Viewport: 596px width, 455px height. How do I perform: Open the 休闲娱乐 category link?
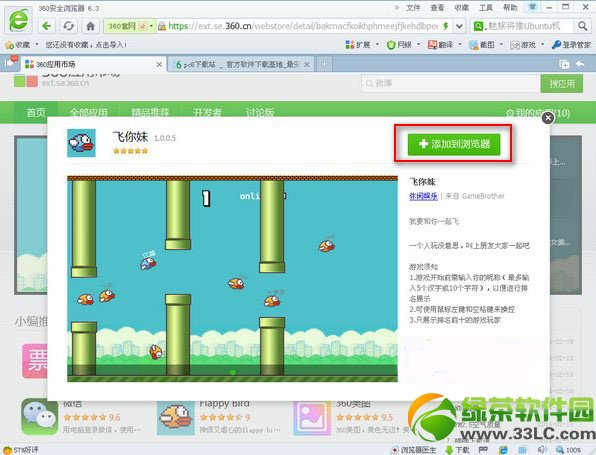(423, 196)
